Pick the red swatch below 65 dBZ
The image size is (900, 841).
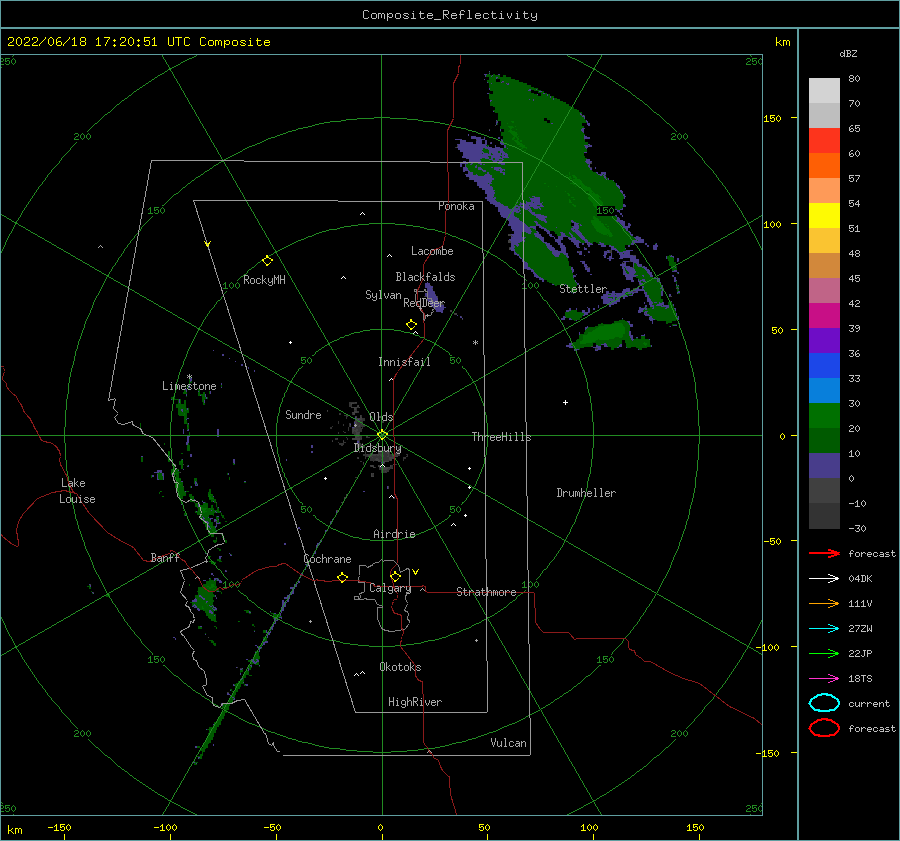(824, 141)
